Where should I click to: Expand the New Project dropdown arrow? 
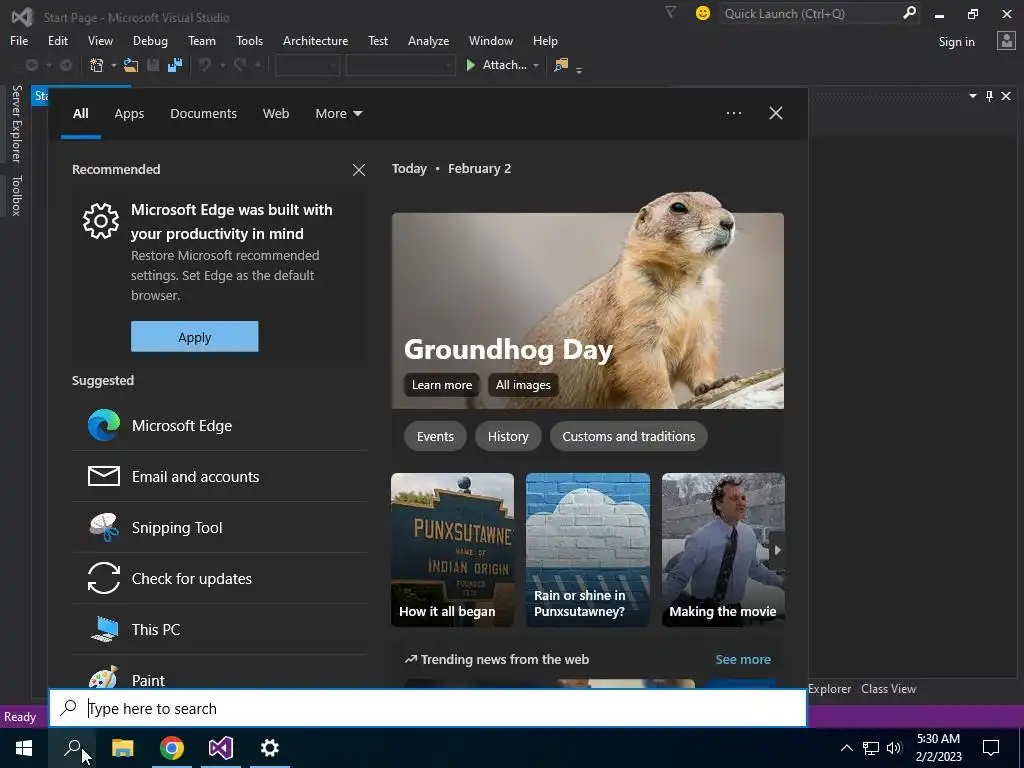[x=114, y=65]
